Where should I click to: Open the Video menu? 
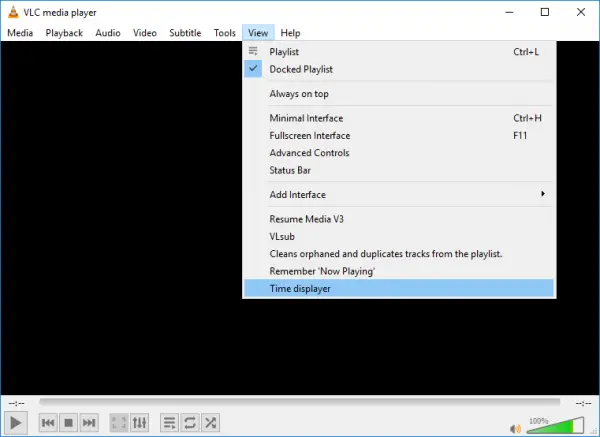[145, 33]
